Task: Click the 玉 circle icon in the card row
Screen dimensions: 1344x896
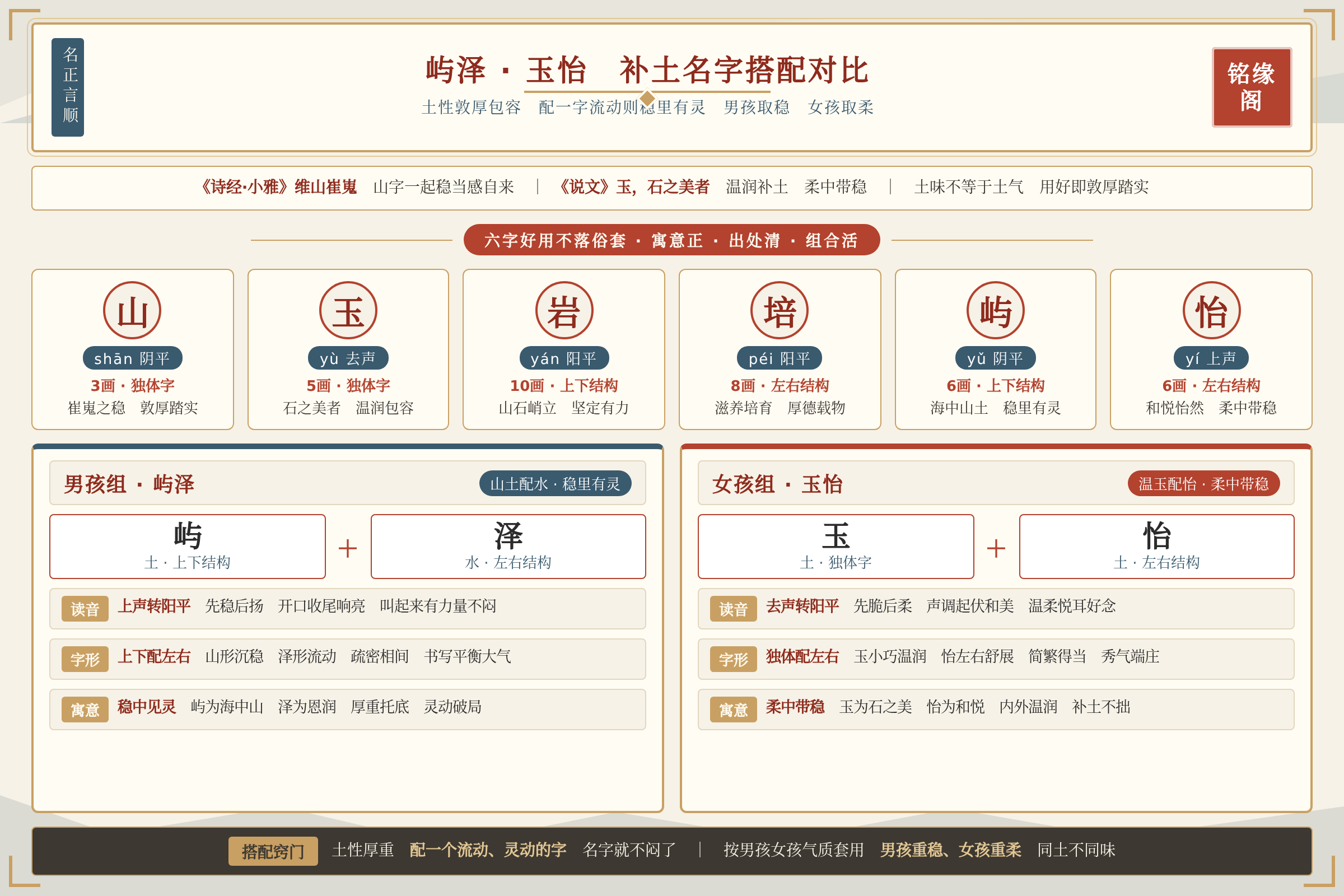Action: click(348, 310)
